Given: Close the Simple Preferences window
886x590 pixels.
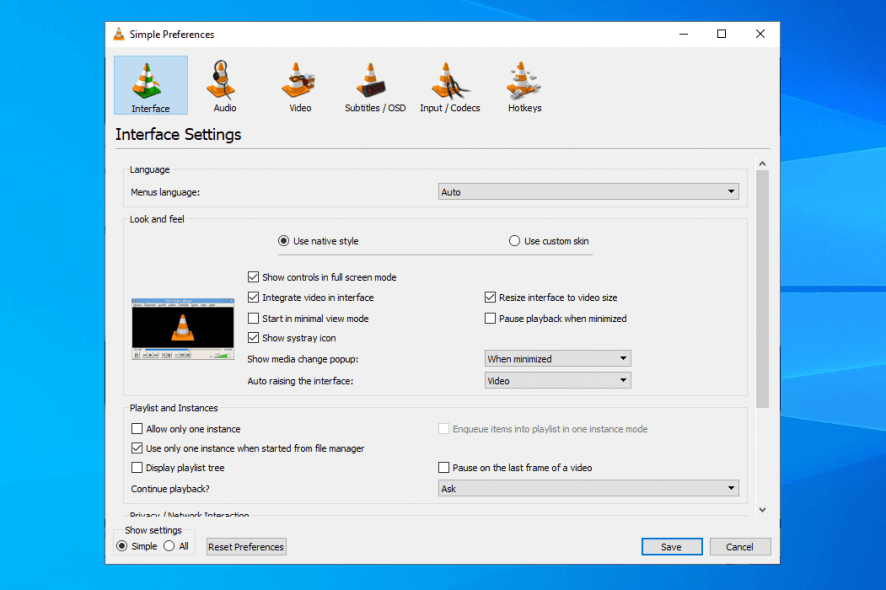Looking at the screenshot, I should point(760,34).
